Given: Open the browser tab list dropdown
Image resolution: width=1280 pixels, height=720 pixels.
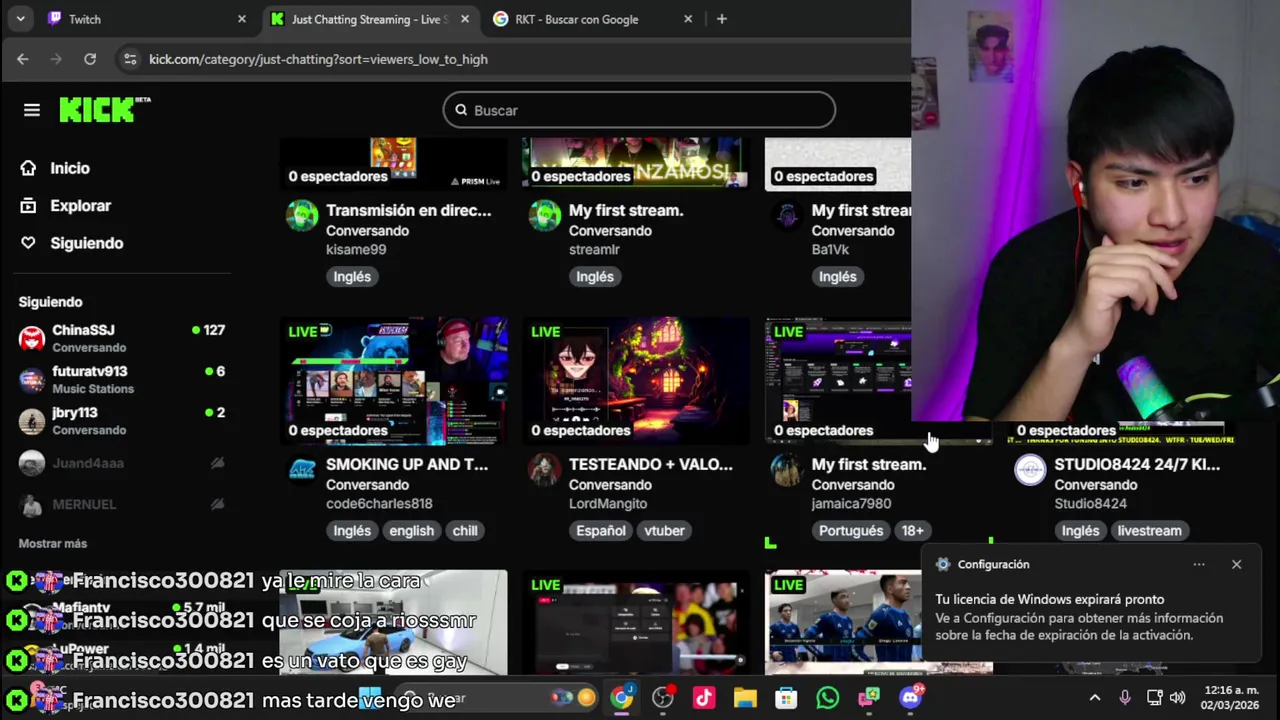Looking at the screenshot, I should point(20,19).
